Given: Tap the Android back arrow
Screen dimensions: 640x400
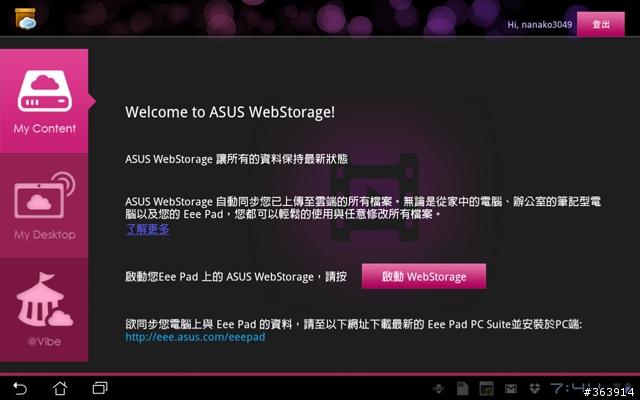Looking at the screenshot, I should pos(20,388).
